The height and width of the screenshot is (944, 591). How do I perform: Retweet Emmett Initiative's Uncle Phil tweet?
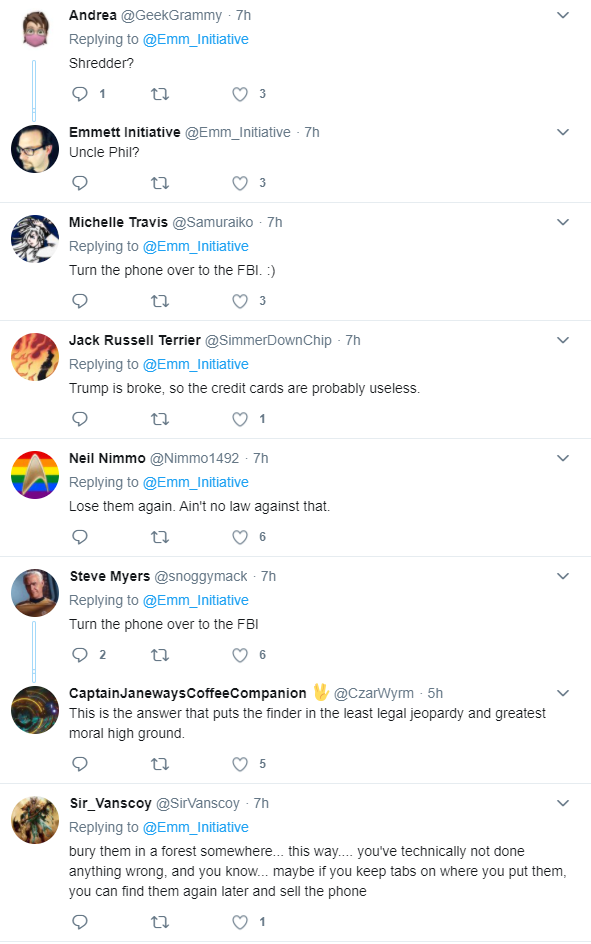[159, 183]
